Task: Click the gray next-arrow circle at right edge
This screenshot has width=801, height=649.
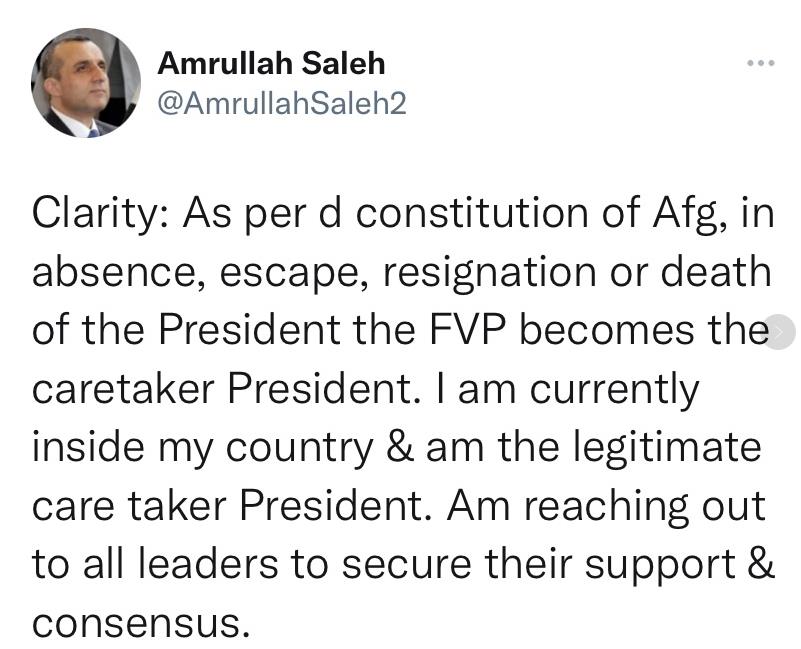Action: [781, 332]
